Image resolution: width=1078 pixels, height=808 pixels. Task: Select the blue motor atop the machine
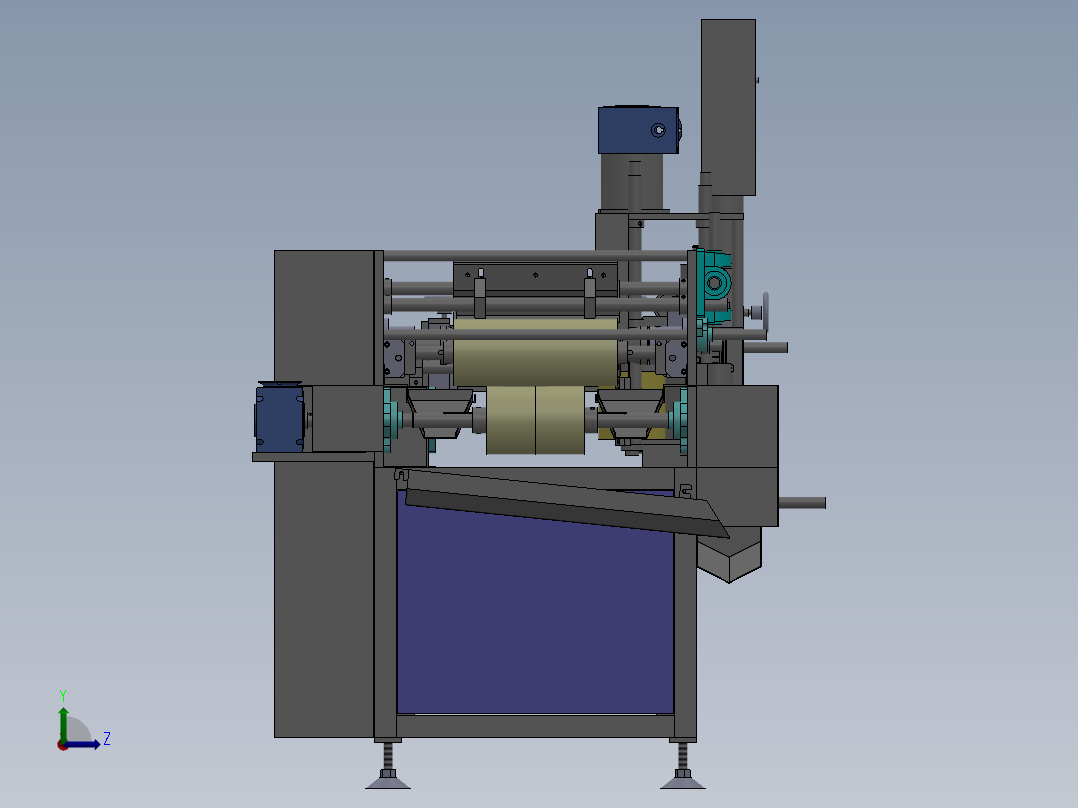639,130
